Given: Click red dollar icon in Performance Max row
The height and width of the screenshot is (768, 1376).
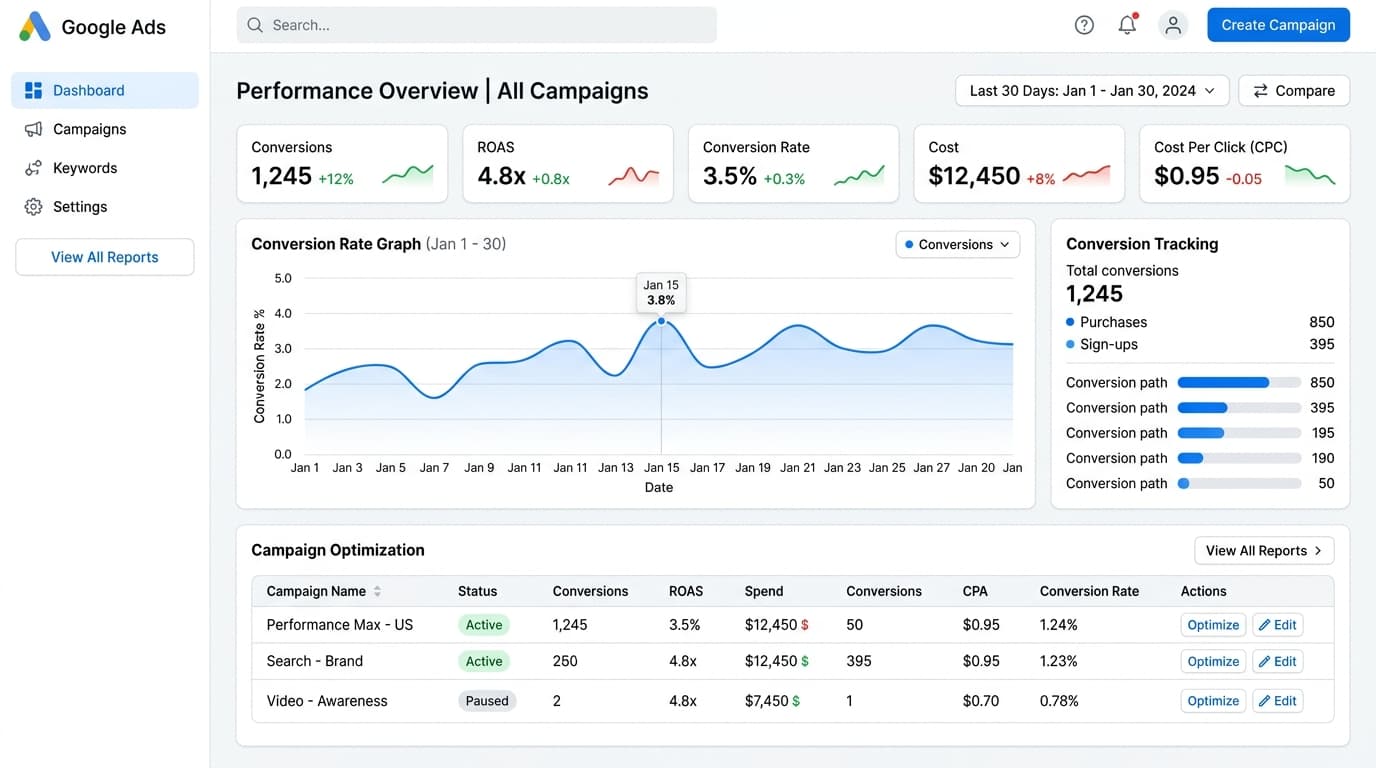Looking at the screenshot, I should tap(805, 625).
